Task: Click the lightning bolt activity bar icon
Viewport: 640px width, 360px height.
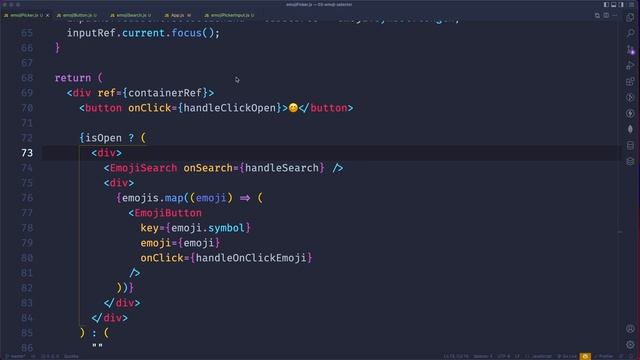Action: (x=630, y=113)
